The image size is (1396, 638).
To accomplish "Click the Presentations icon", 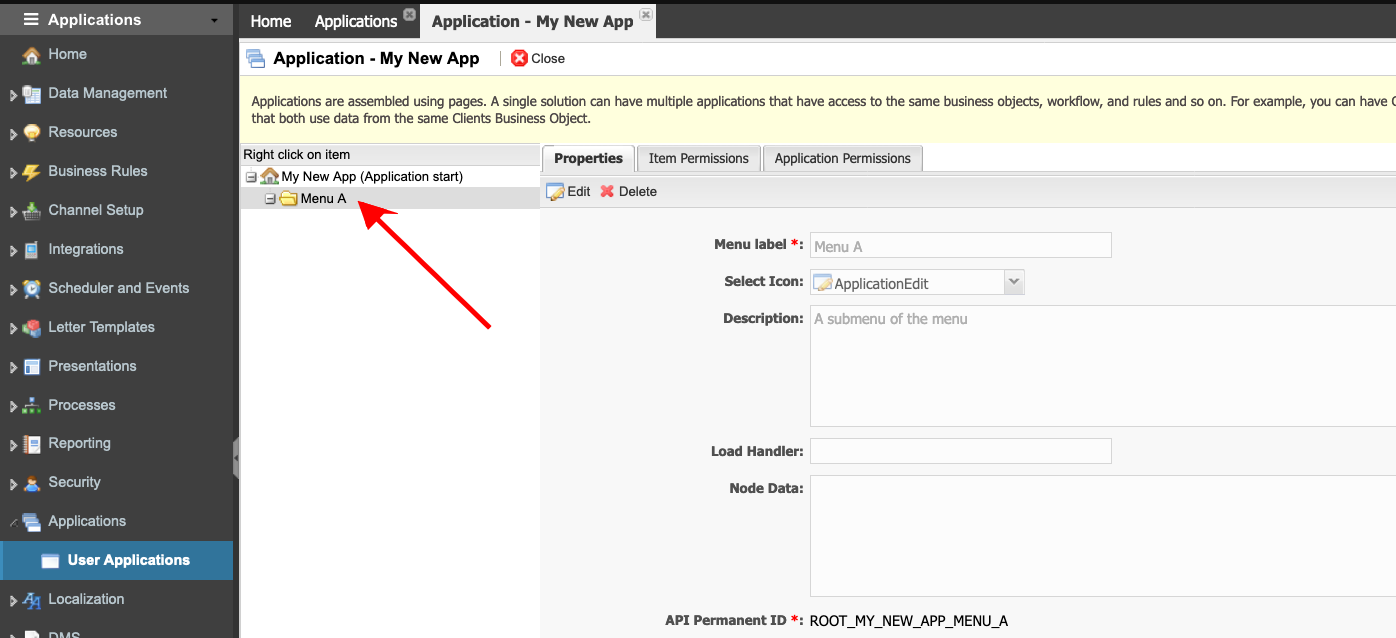I will coord(31,367).
